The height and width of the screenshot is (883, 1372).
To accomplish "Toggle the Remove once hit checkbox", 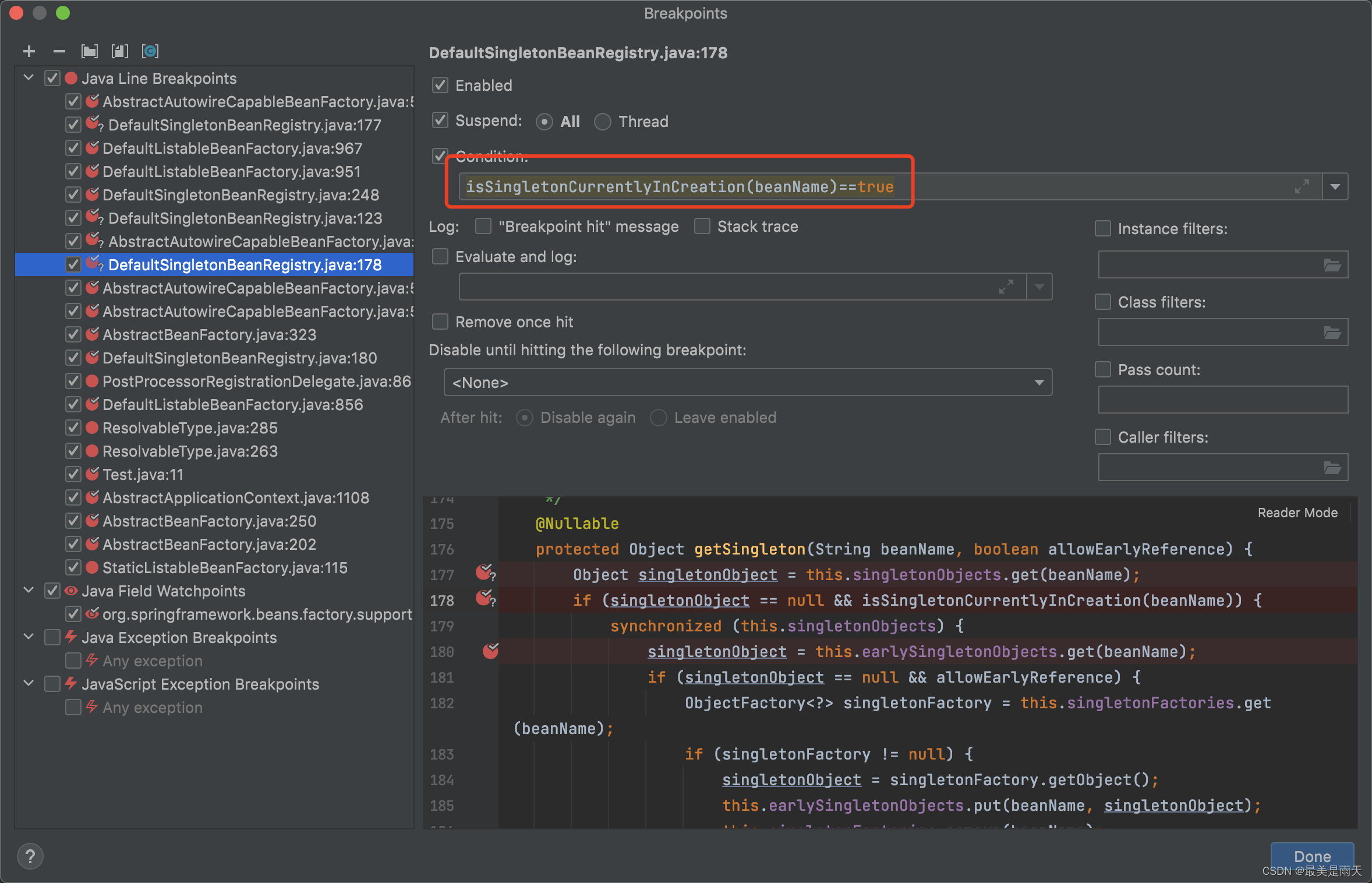I will (441, 322).
